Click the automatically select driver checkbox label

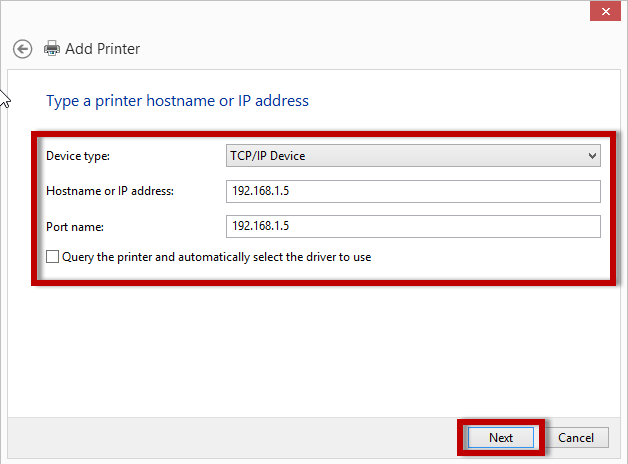[x=216, y=257]
